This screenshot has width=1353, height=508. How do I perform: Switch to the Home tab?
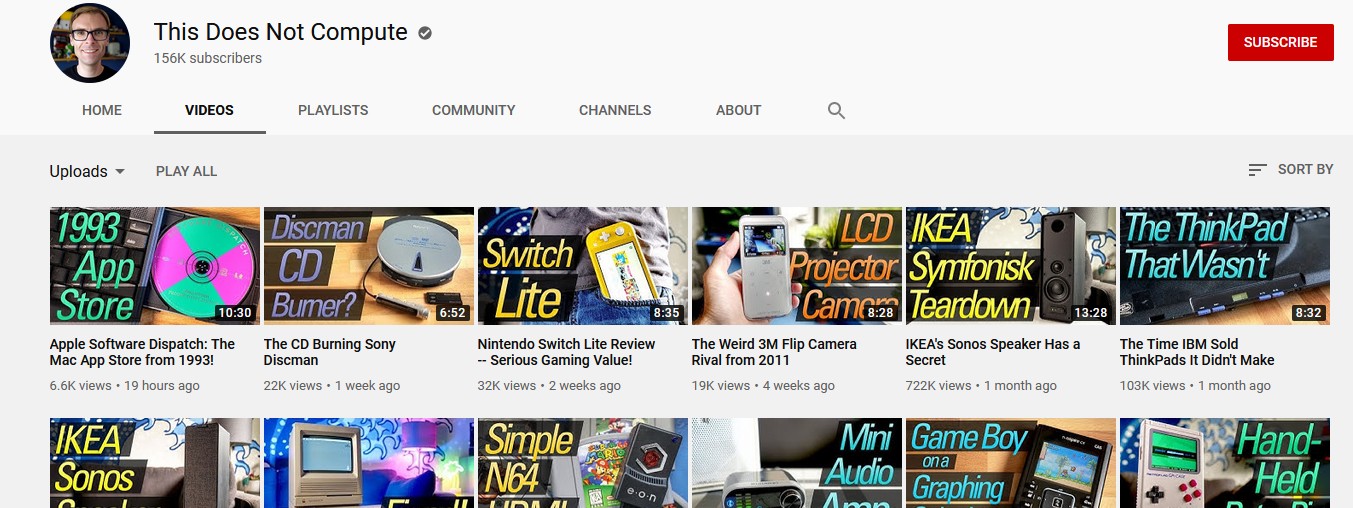pos(102,110)
